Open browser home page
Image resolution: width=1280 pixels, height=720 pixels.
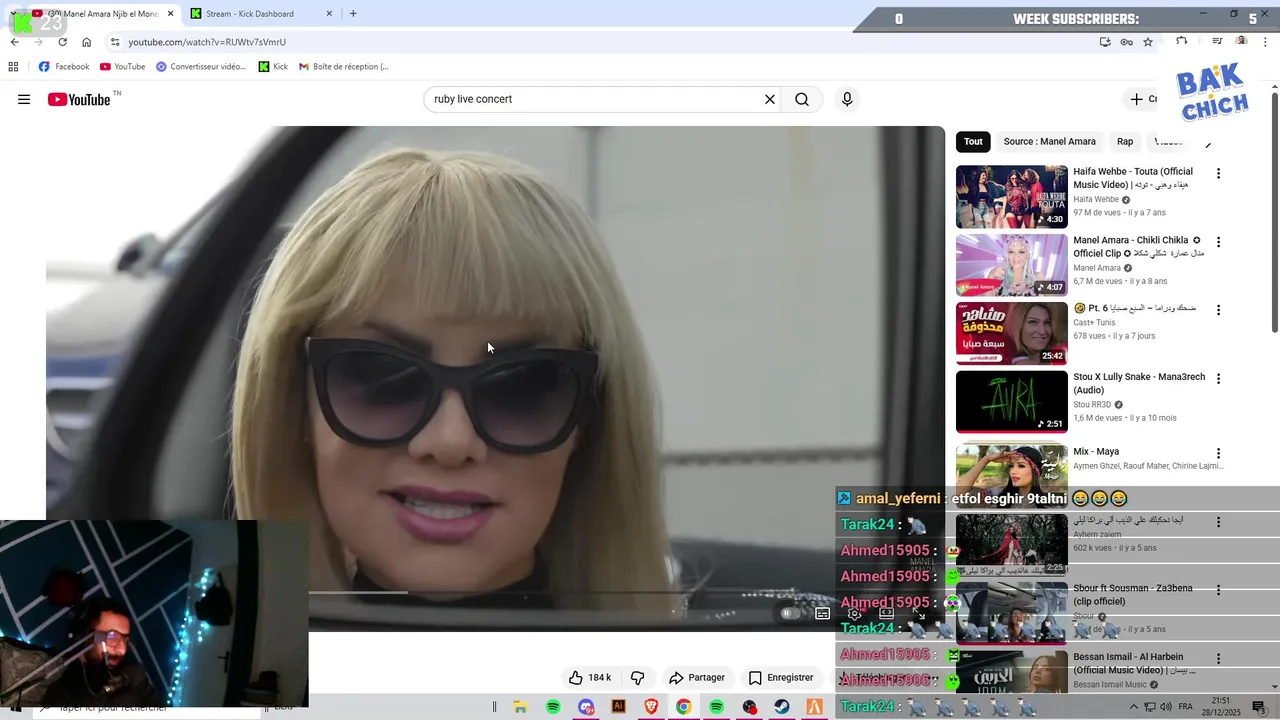tap(86, 42)
